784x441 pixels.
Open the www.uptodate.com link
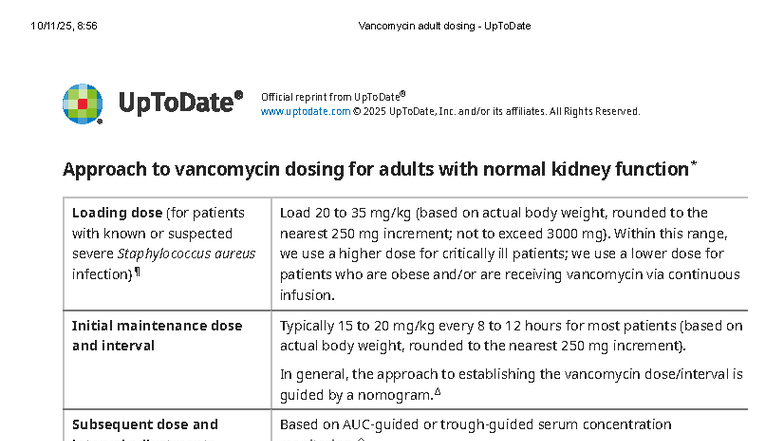point(305,112)
